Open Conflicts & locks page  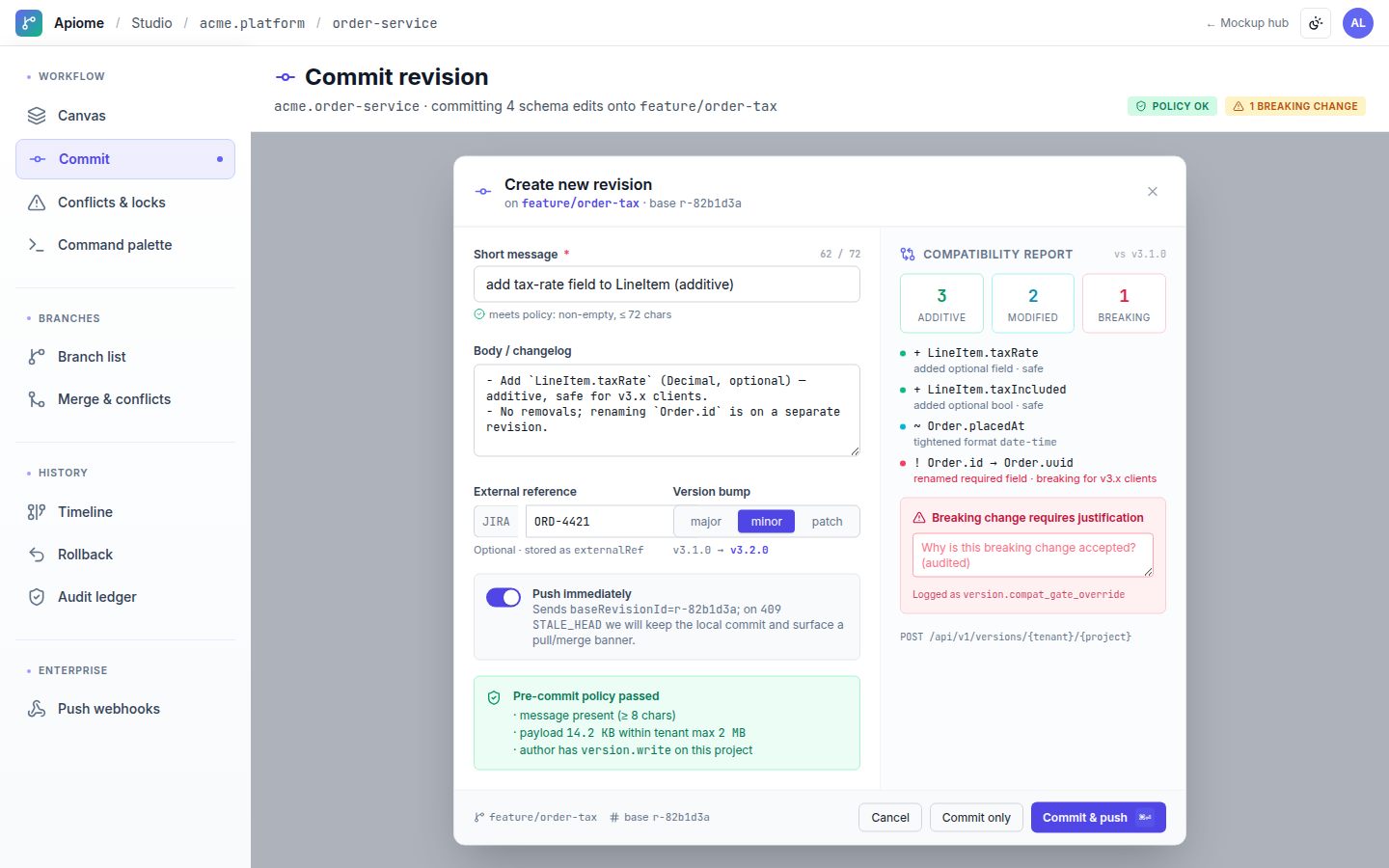(x=125, y=203)
